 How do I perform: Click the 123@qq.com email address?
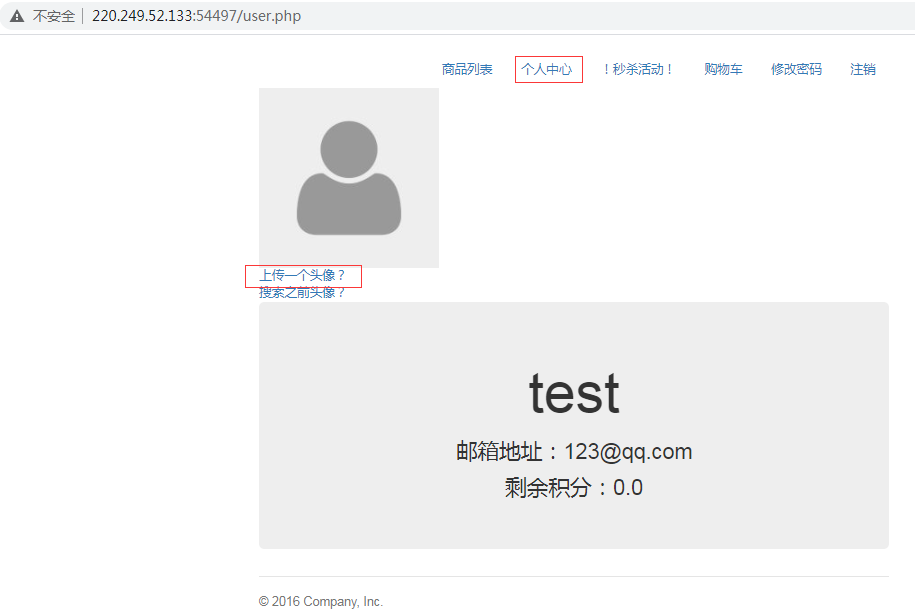628,452
